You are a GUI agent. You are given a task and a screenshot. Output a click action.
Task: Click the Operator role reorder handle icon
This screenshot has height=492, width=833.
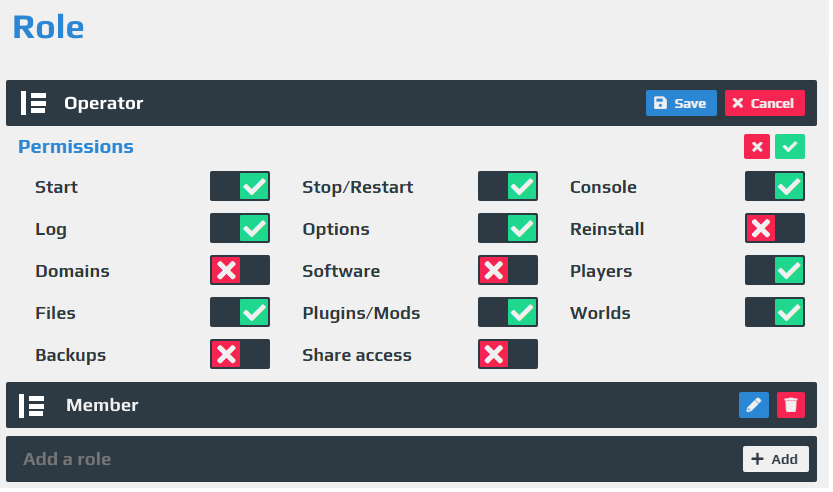[33, 103]
